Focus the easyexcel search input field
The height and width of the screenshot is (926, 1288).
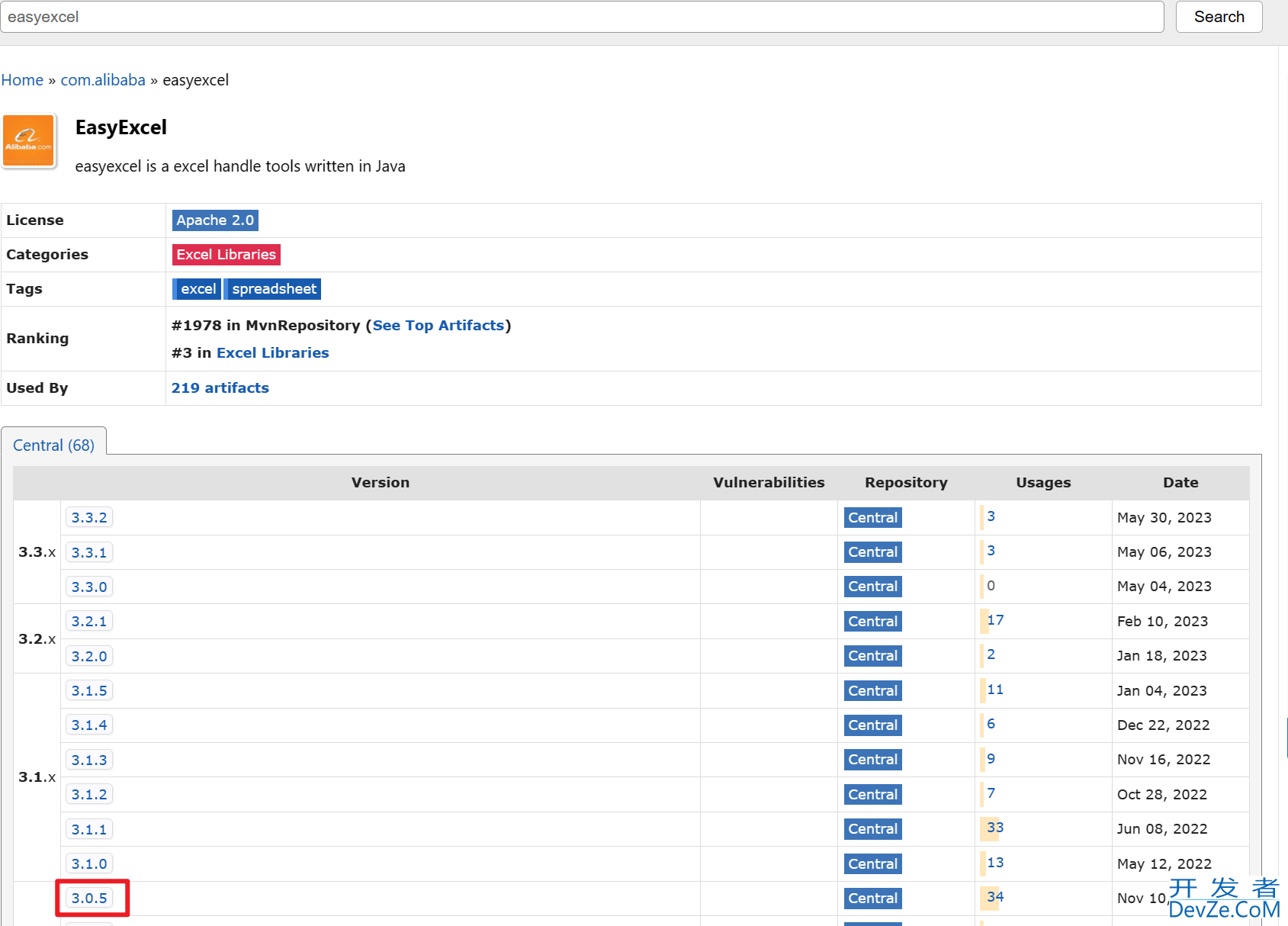point(582,17)
